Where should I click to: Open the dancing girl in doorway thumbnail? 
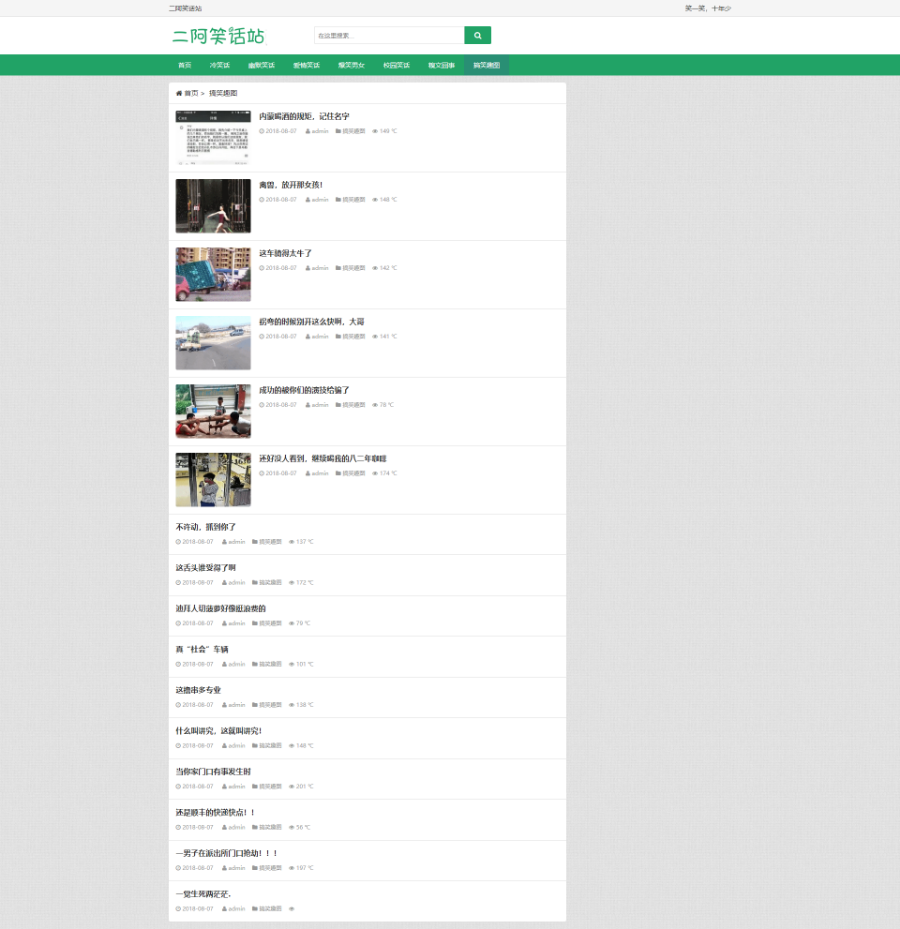[213, 206]
